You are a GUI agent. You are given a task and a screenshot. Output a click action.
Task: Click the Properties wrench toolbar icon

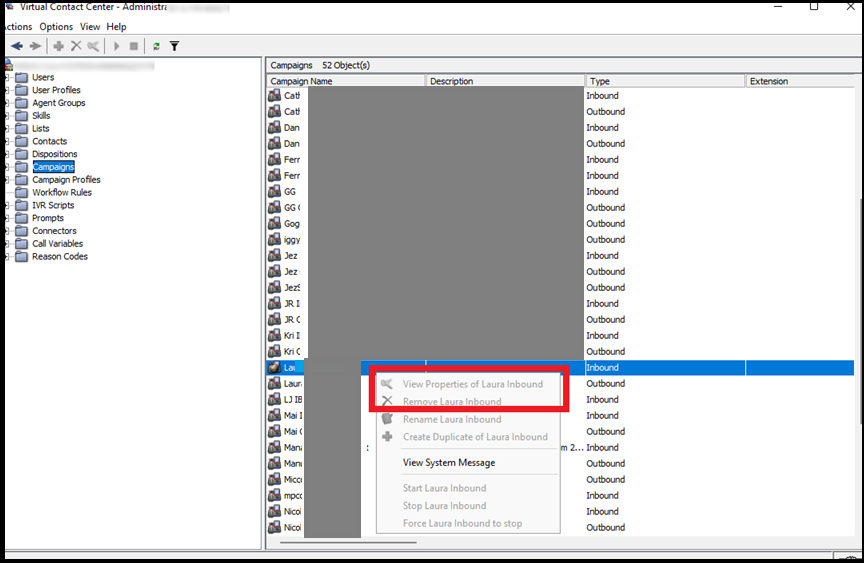pos(93,46)
